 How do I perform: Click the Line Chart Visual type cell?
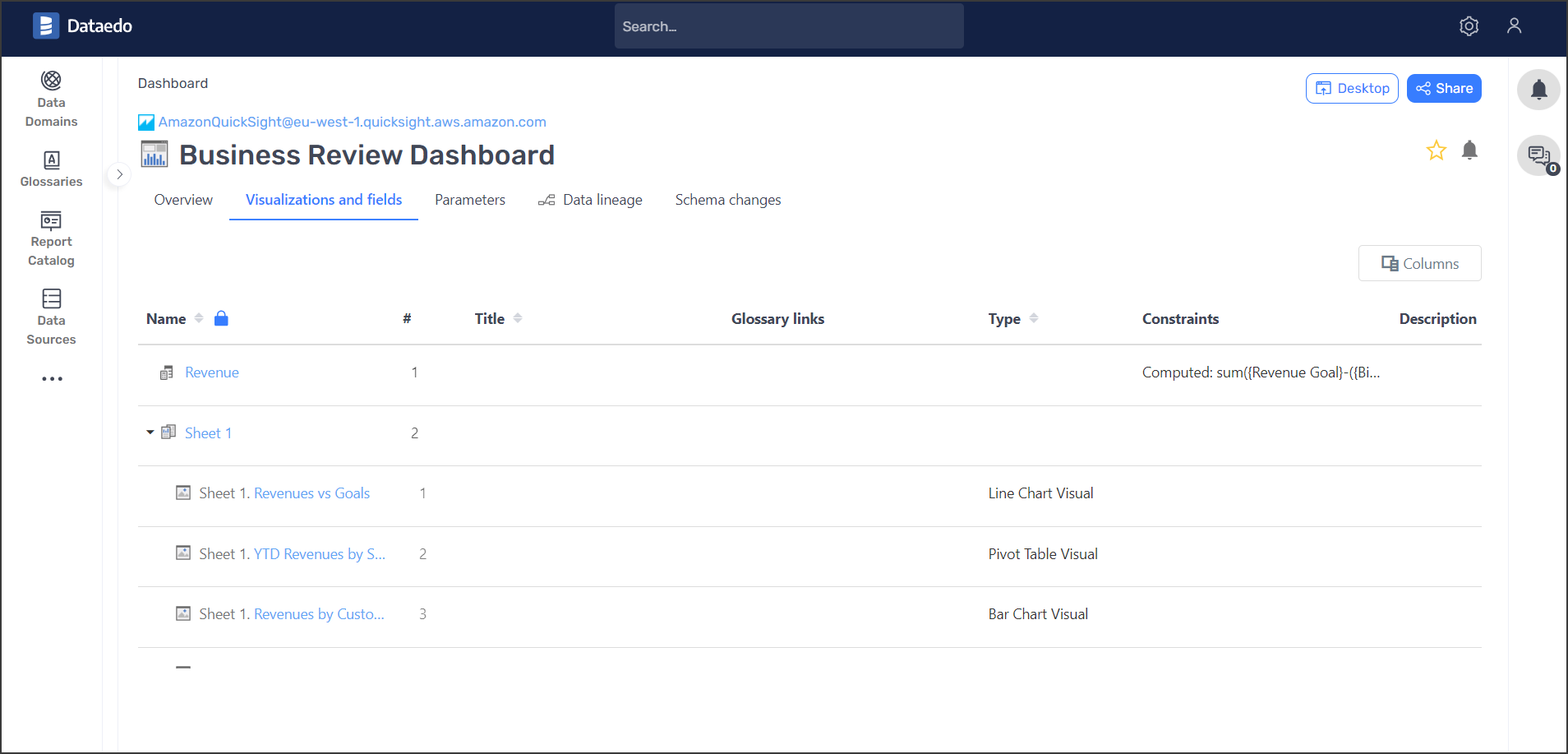(1040, 493)
